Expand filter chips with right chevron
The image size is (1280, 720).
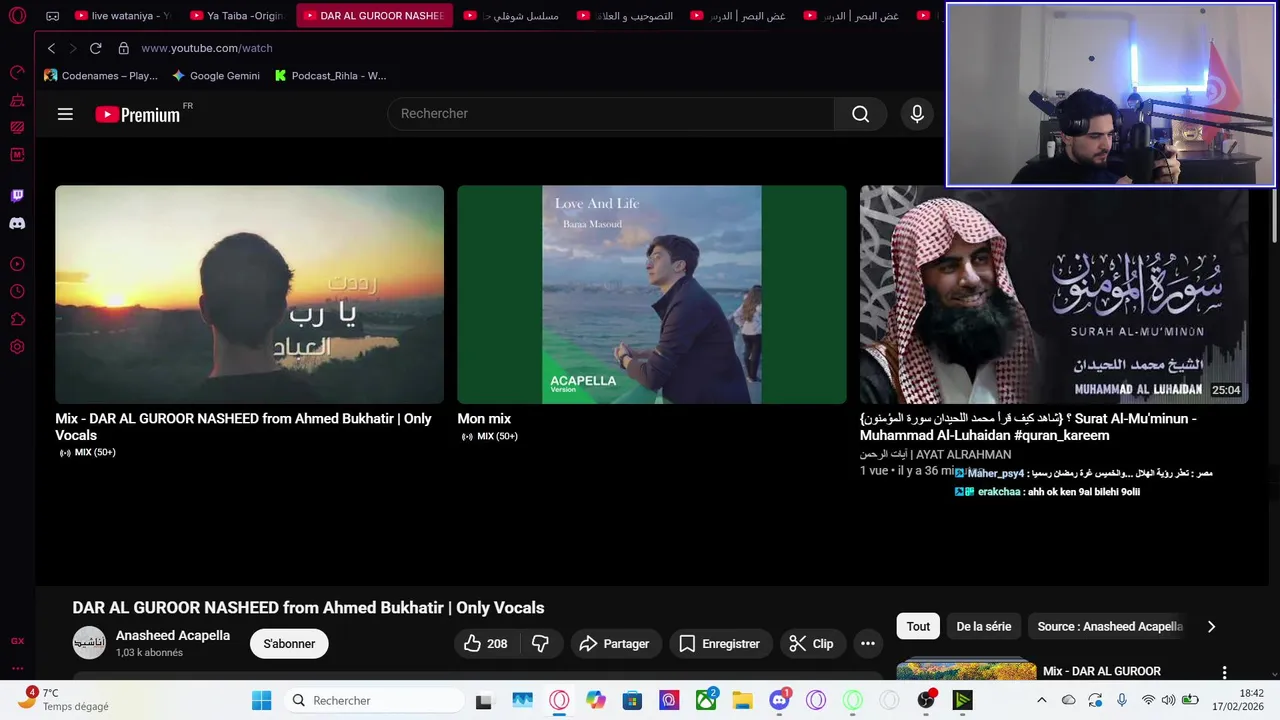pyautogui.click(x=1211, y=627)
